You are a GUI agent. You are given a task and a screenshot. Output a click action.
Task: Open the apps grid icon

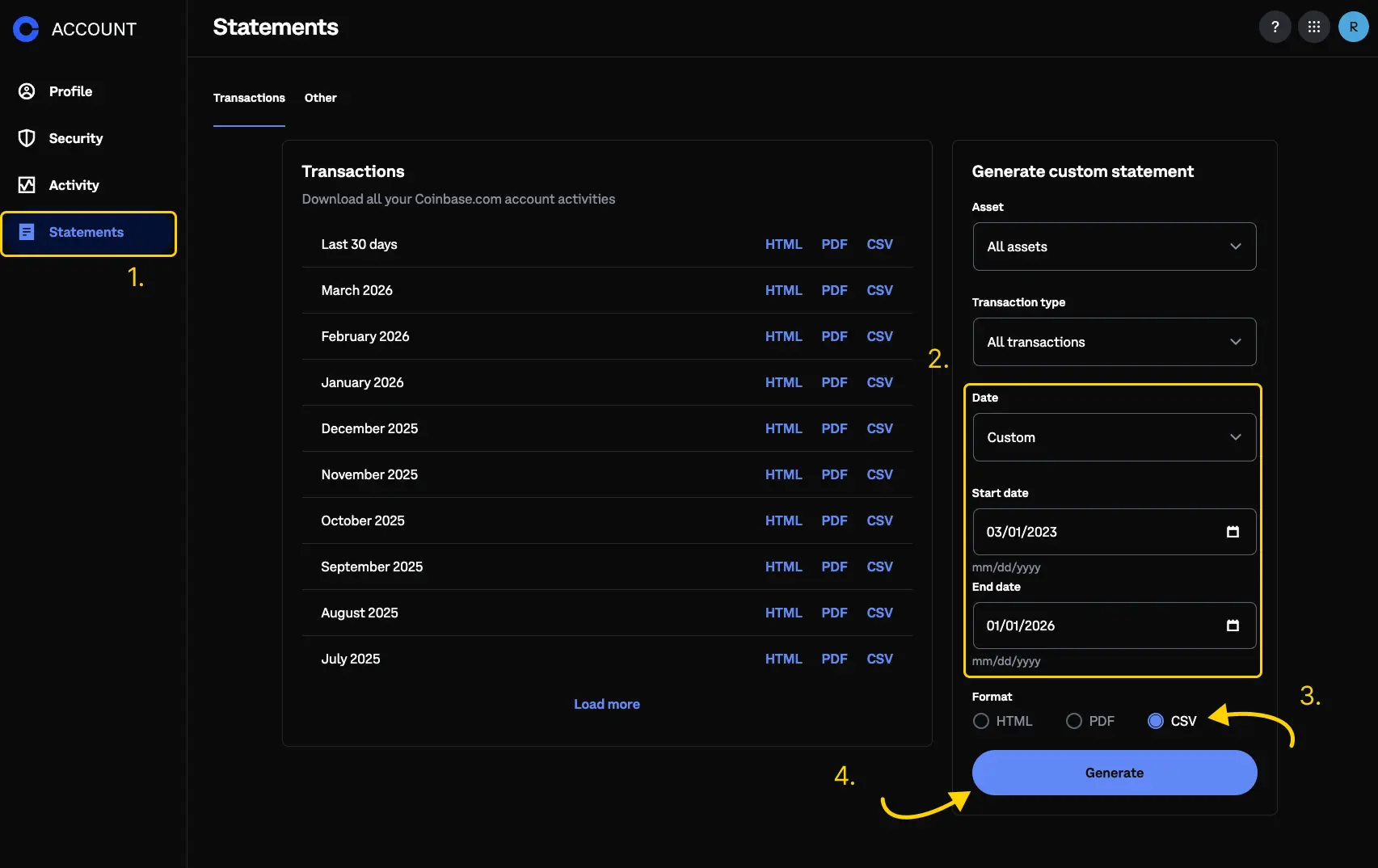click(x=1314, y=27)
